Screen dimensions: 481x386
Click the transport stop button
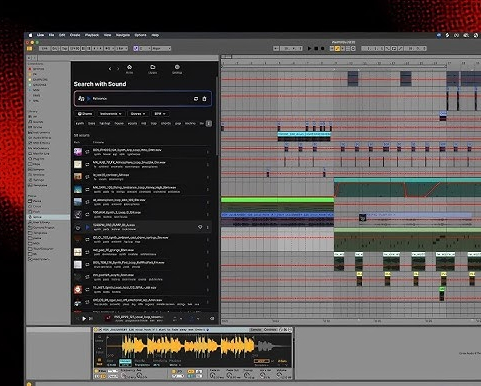pyautogui.click(x=316, y=48)
